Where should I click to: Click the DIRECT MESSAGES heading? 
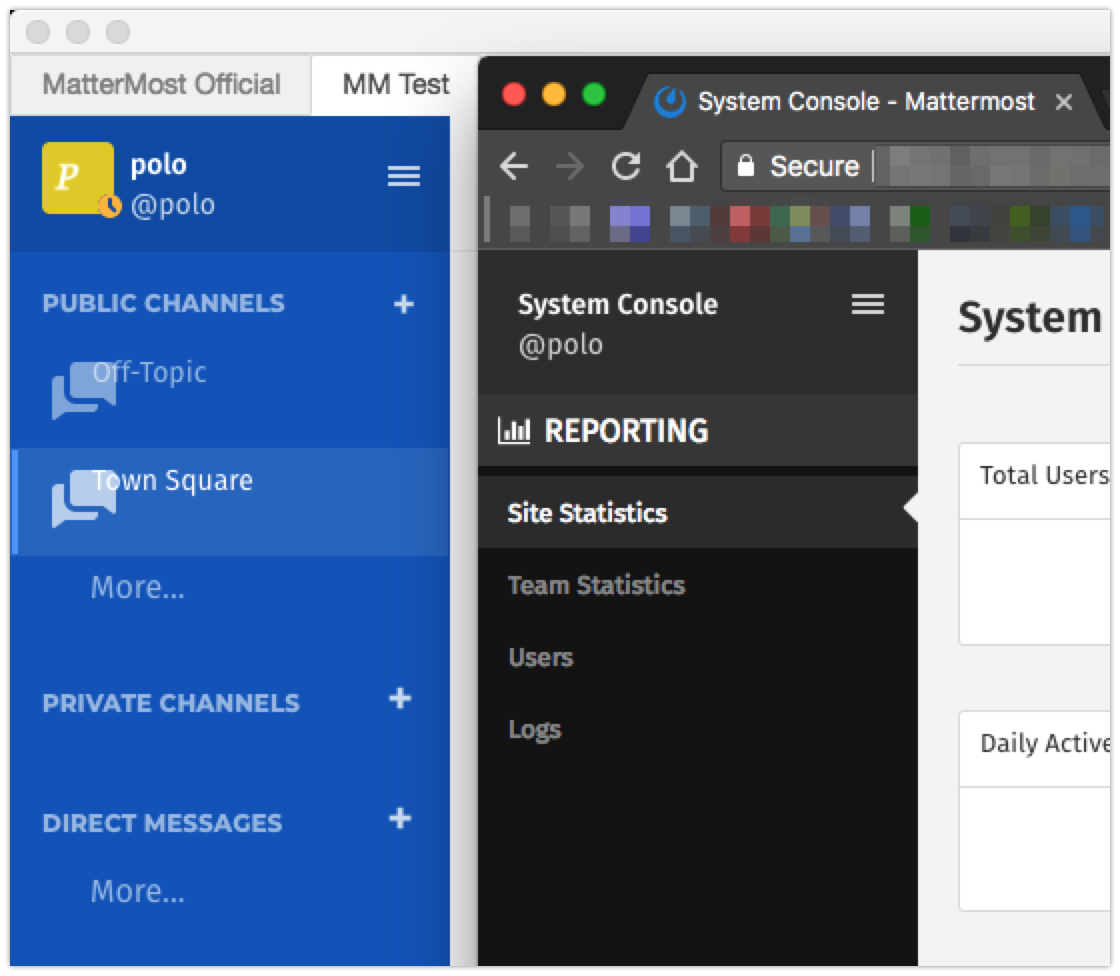(162, 824)
